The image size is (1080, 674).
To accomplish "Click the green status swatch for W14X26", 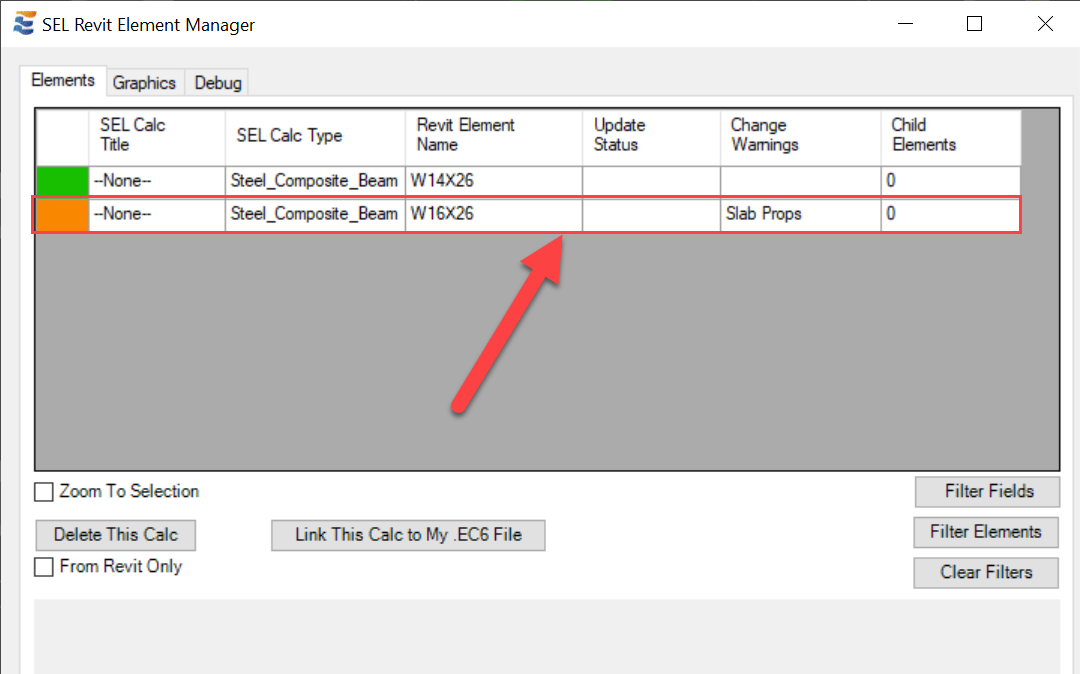I will tap(62, 181).
